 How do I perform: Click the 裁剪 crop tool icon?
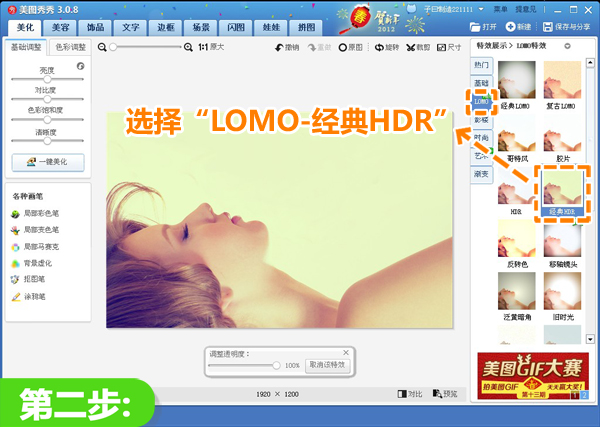(x=418, y=47)
